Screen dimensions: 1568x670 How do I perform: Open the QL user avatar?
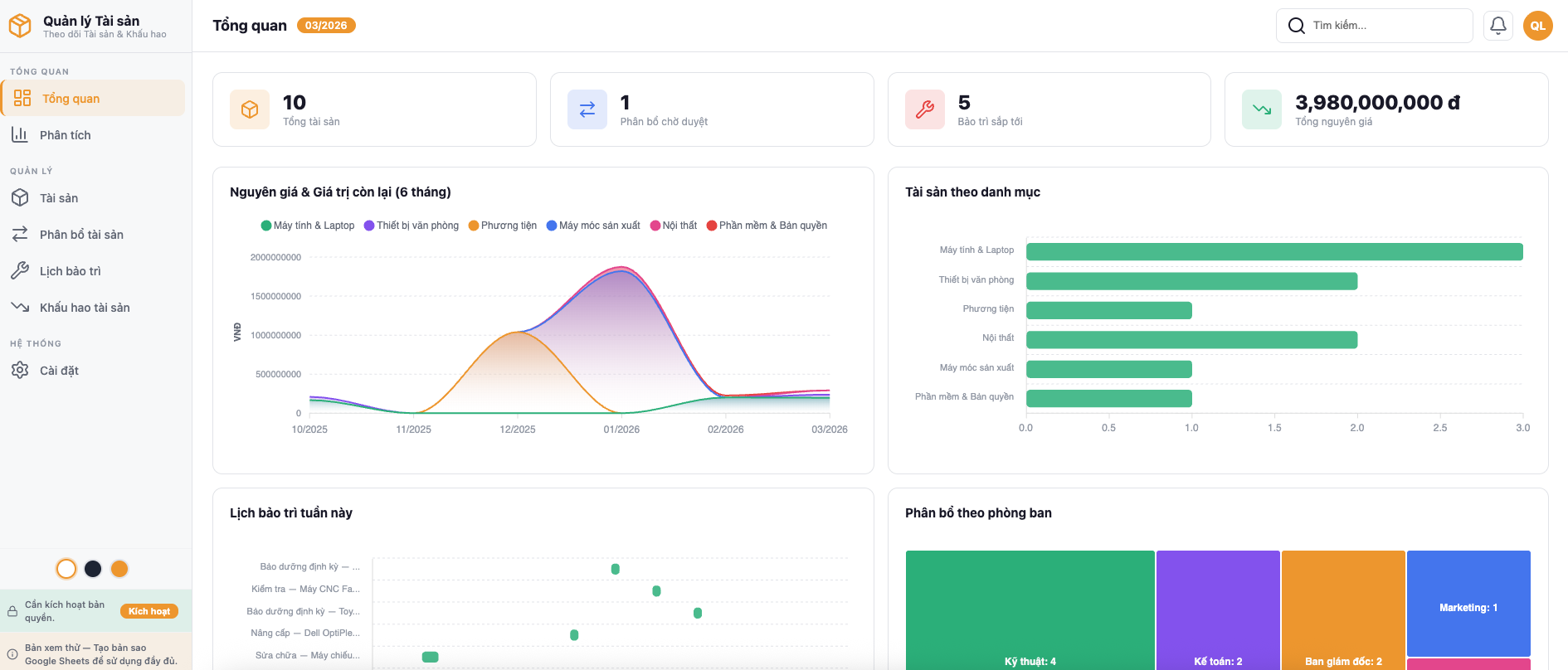click(1537, 26)
